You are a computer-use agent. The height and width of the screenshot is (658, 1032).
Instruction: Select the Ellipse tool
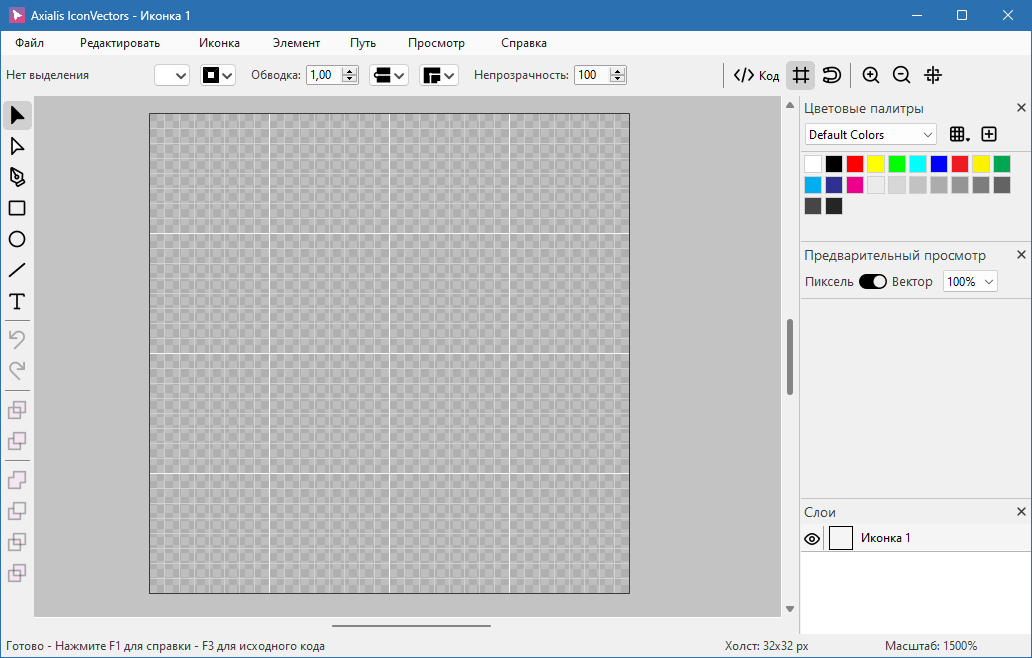17,239
